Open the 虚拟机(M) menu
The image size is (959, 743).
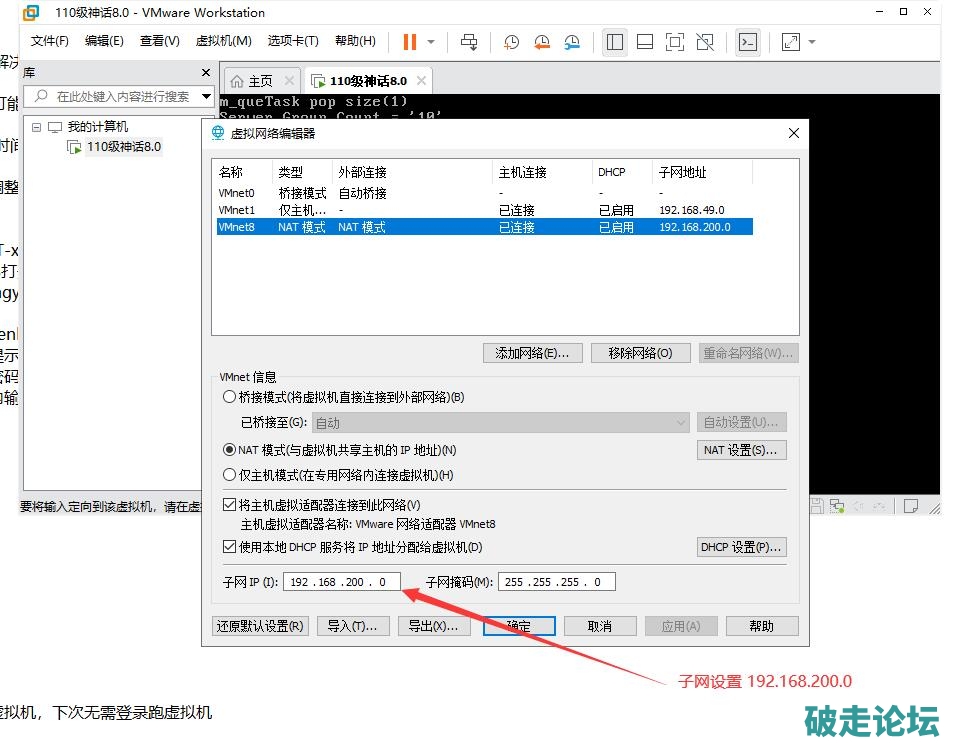223,41
